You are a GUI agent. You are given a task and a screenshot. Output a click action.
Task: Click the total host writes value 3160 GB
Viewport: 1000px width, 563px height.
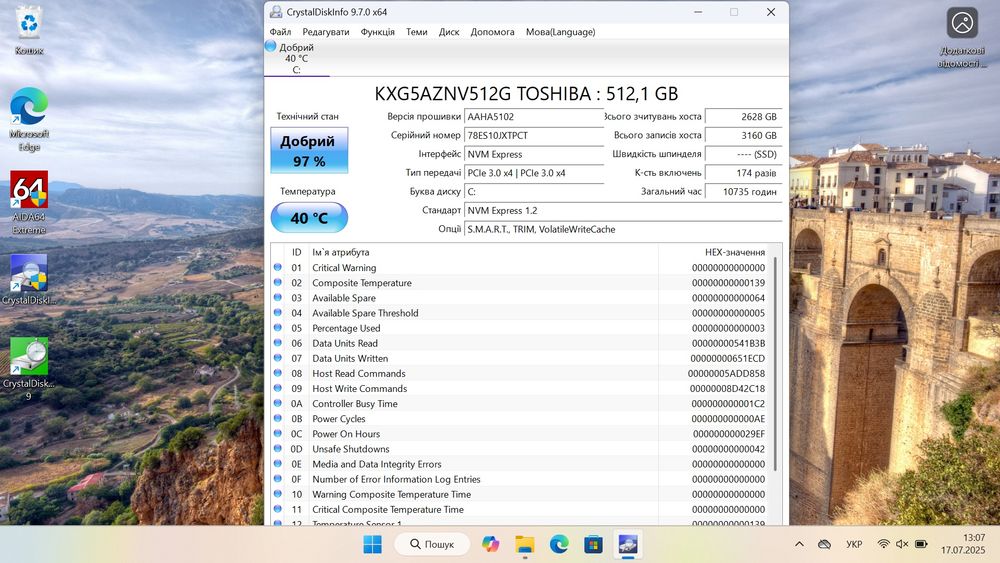click(744, 135)
